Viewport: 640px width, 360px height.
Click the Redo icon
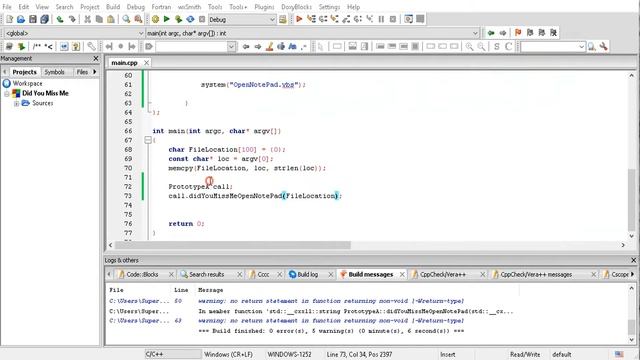72,19
